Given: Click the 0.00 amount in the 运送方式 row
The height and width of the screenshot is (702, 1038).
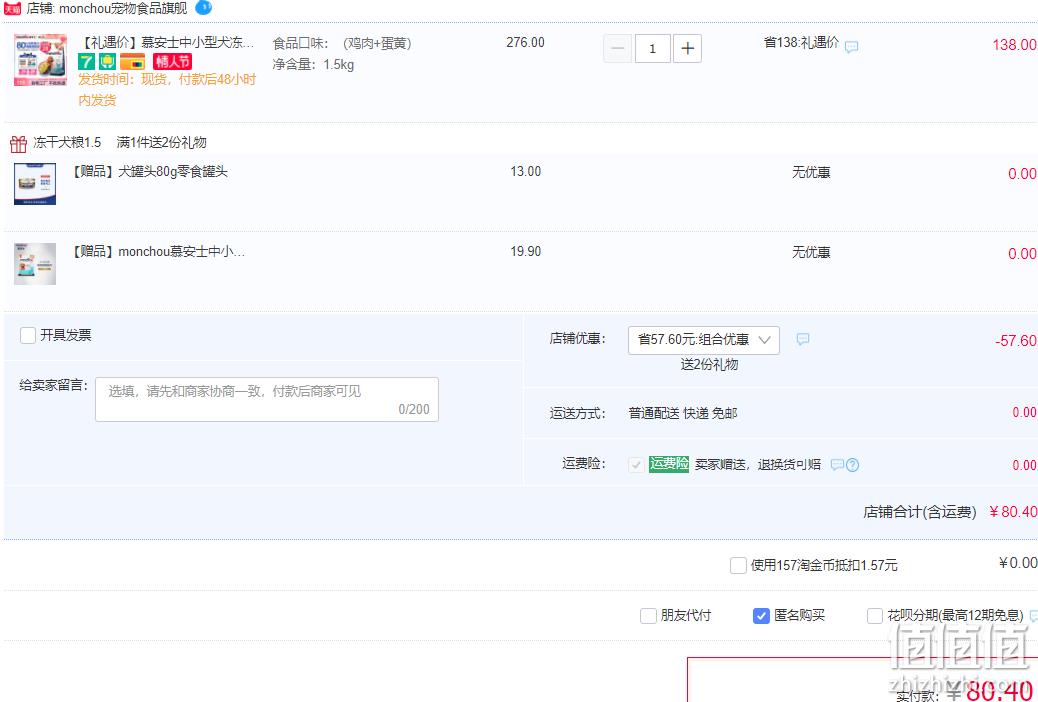Looking at the screenshot, I should pyautogui.click(x=1024, y=413).
